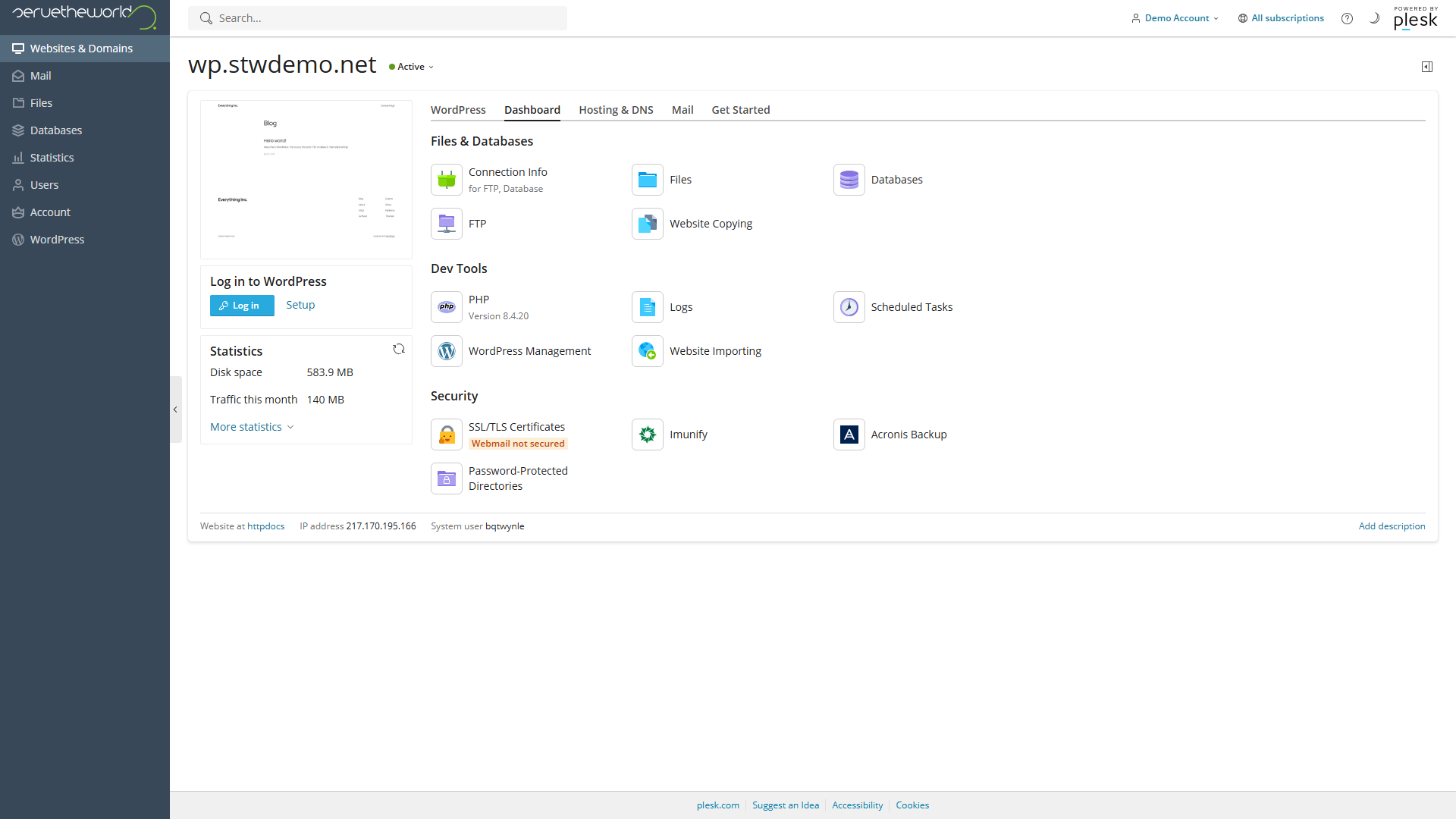Viewport: 1456px width, 819px height.
Task: Expand More statistics
Action: click(x=252, y=427)
